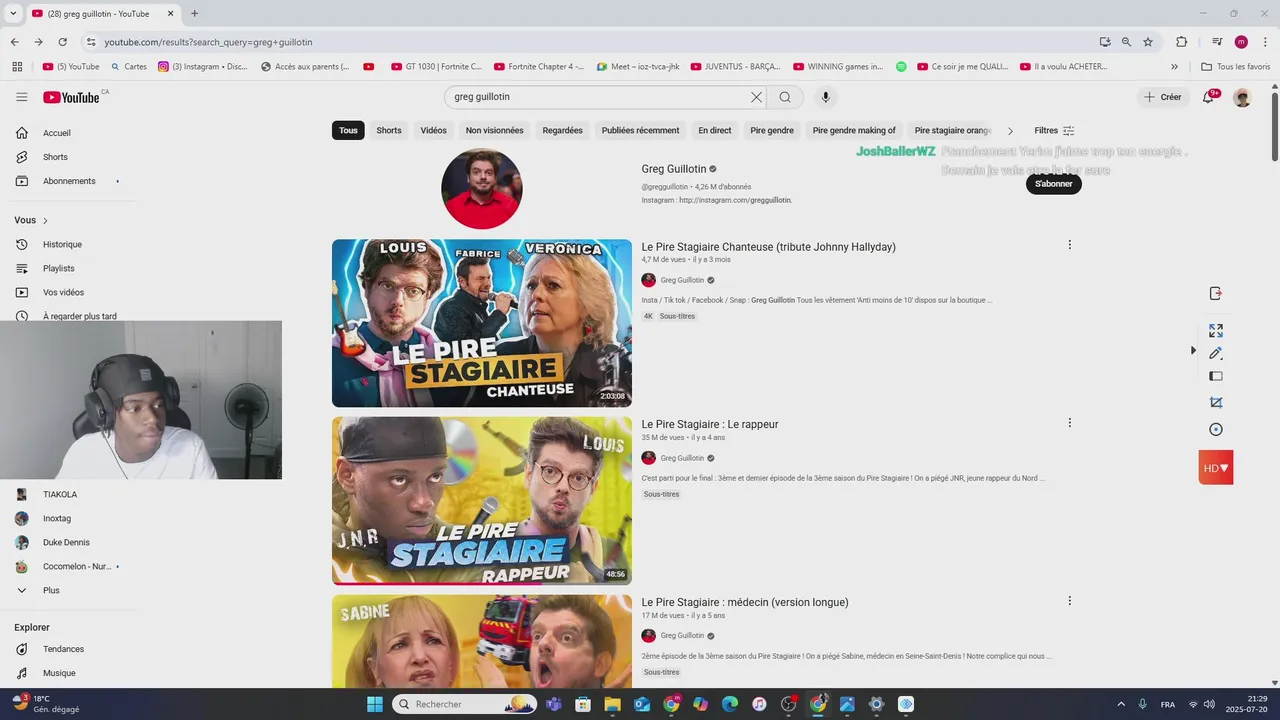Start voice search with the microphone
Screen dimensions: 1280x720
point(825,97)
